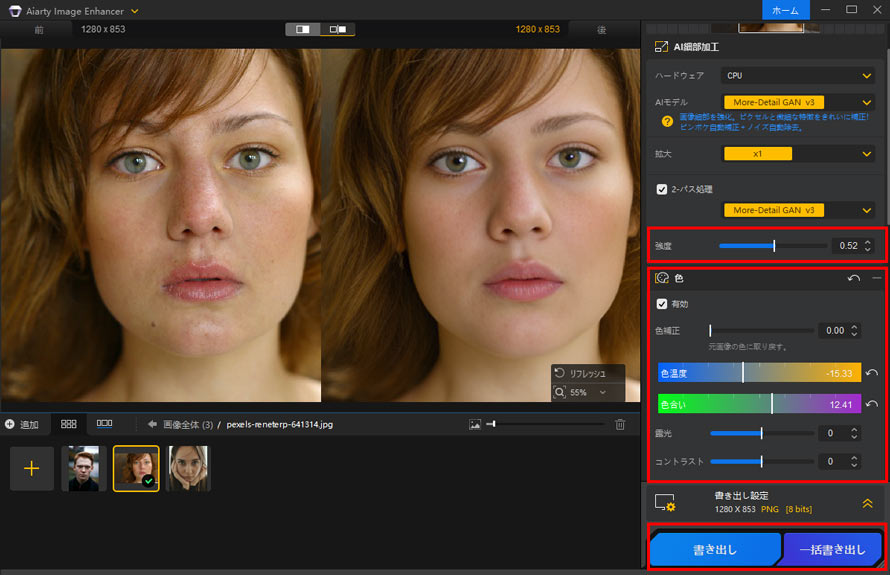Click the 色 panel palette icon
This screenshot has width=890, height=575.
pos(662,278)
